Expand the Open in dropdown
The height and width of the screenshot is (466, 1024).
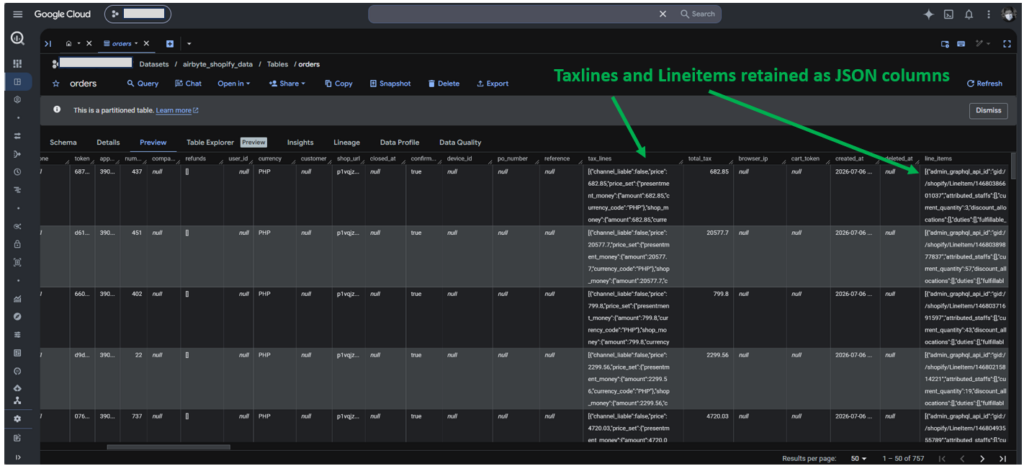(234, 84)
